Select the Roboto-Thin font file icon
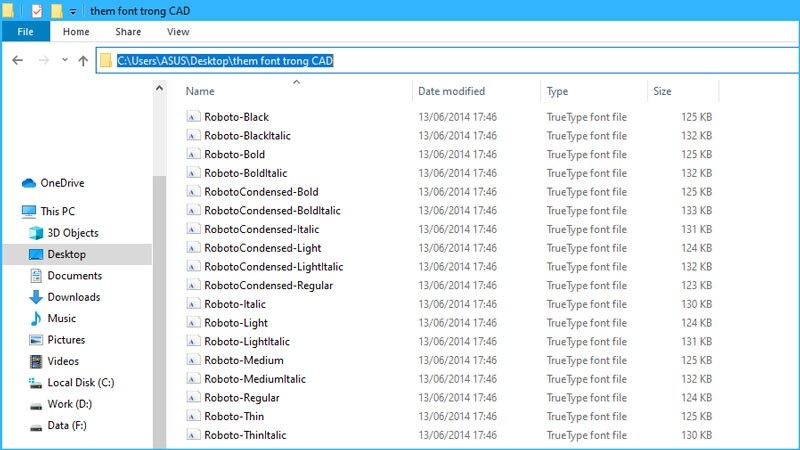Image resolution: width=800 pixels, height=450 pixels. pos(192,416)
